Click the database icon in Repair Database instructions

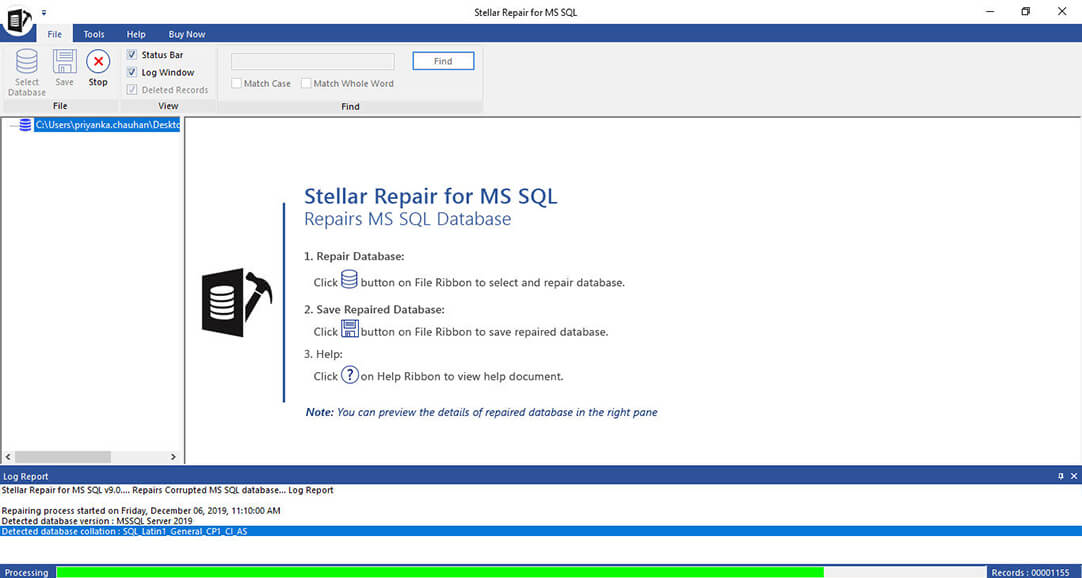349,280
